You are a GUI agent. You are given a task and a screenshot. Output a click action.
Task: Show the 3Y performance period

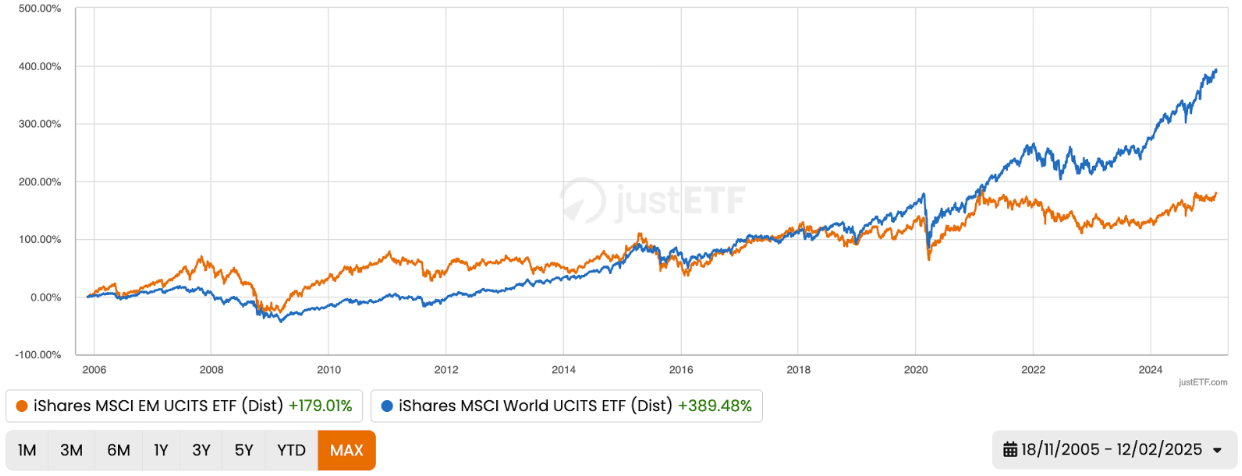tap(202, 450)
